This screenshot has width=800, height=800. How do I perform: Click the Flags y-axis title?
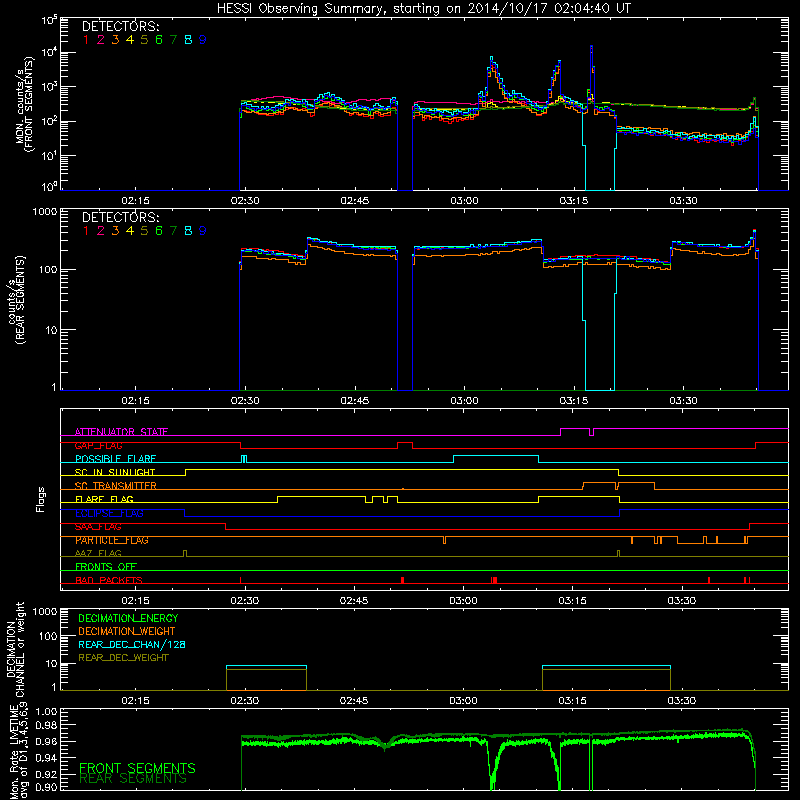click(41, 499)
